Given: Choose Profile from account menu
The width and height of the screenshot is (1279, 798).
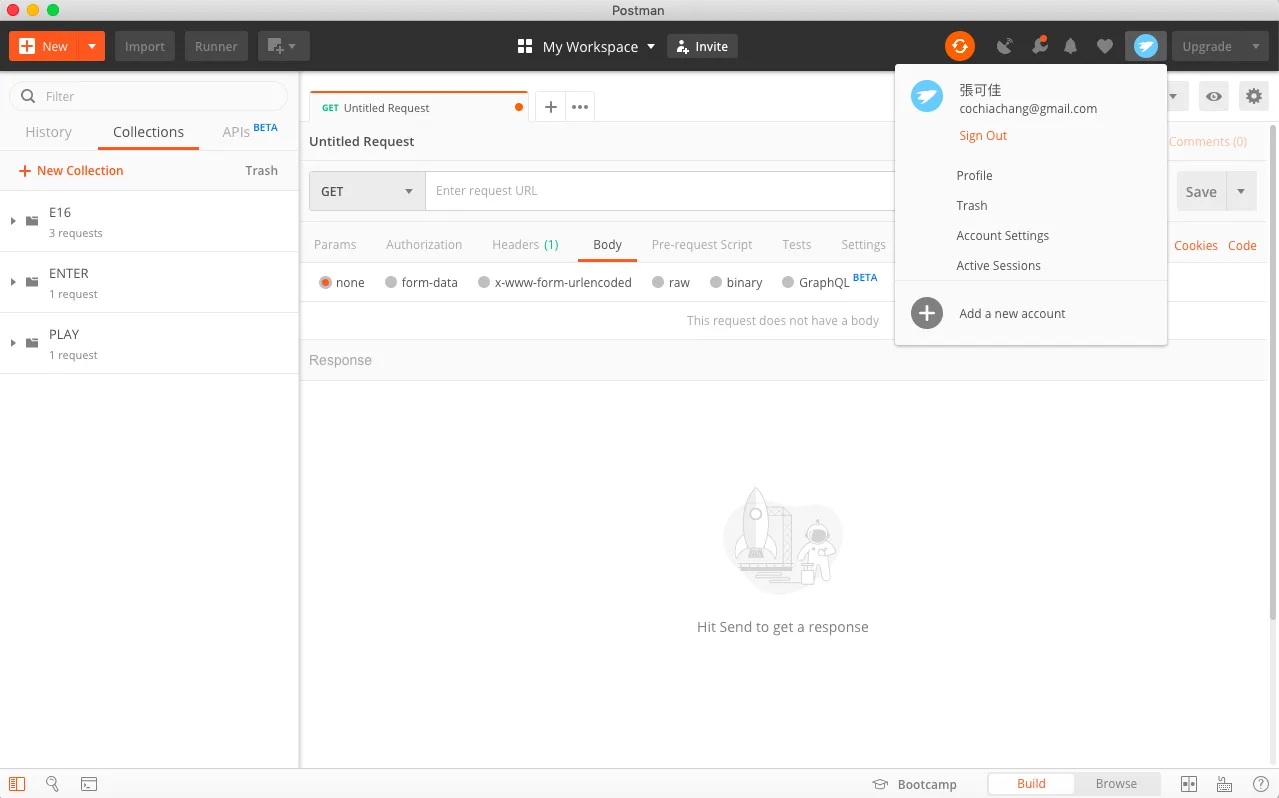Looking at the screenshot, I should [974, 175].
